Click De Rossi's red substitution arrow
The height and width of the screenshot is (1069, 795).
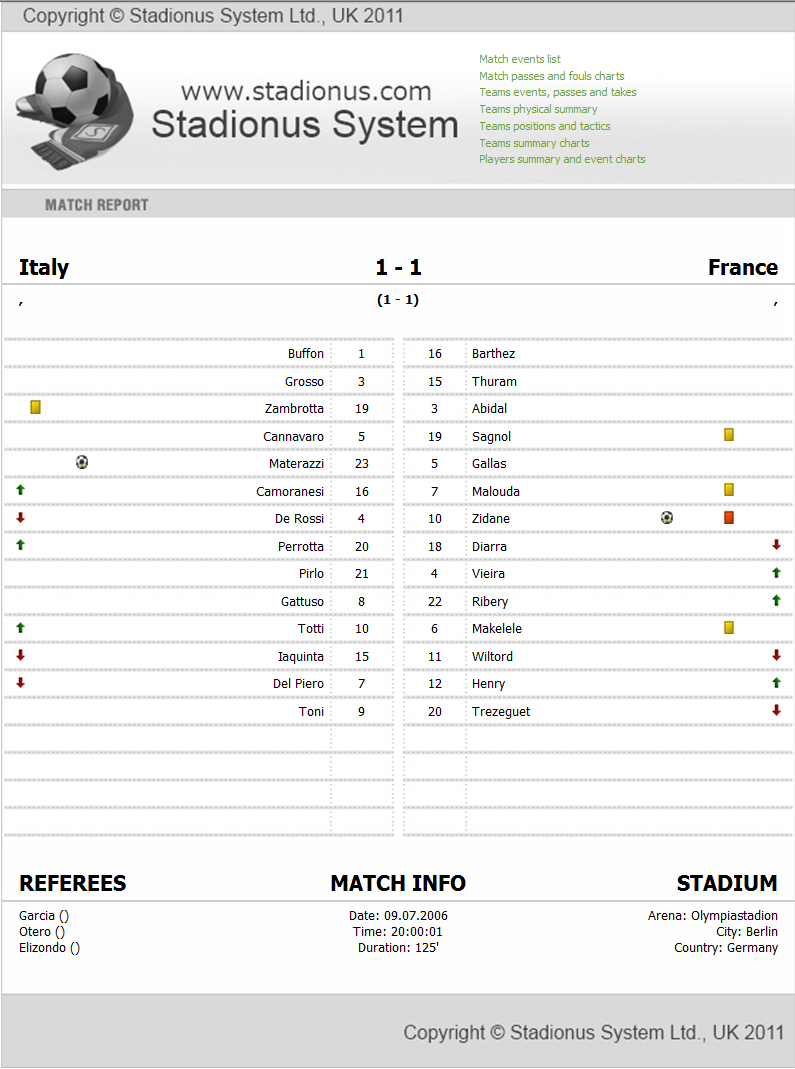tap(20, 517)
